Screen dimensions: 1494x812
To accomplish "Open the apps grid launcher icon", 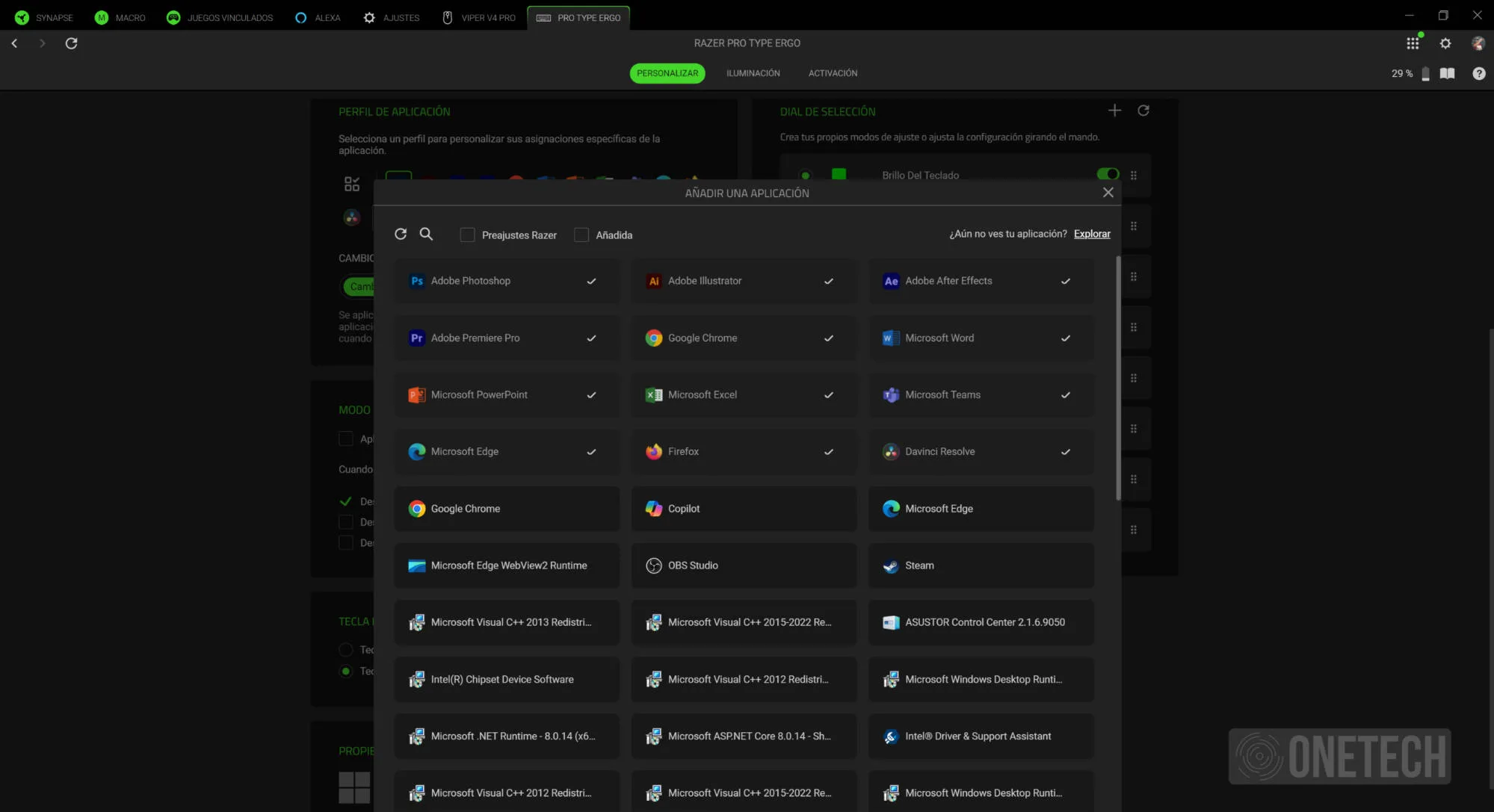I will tap(1413, 43).
